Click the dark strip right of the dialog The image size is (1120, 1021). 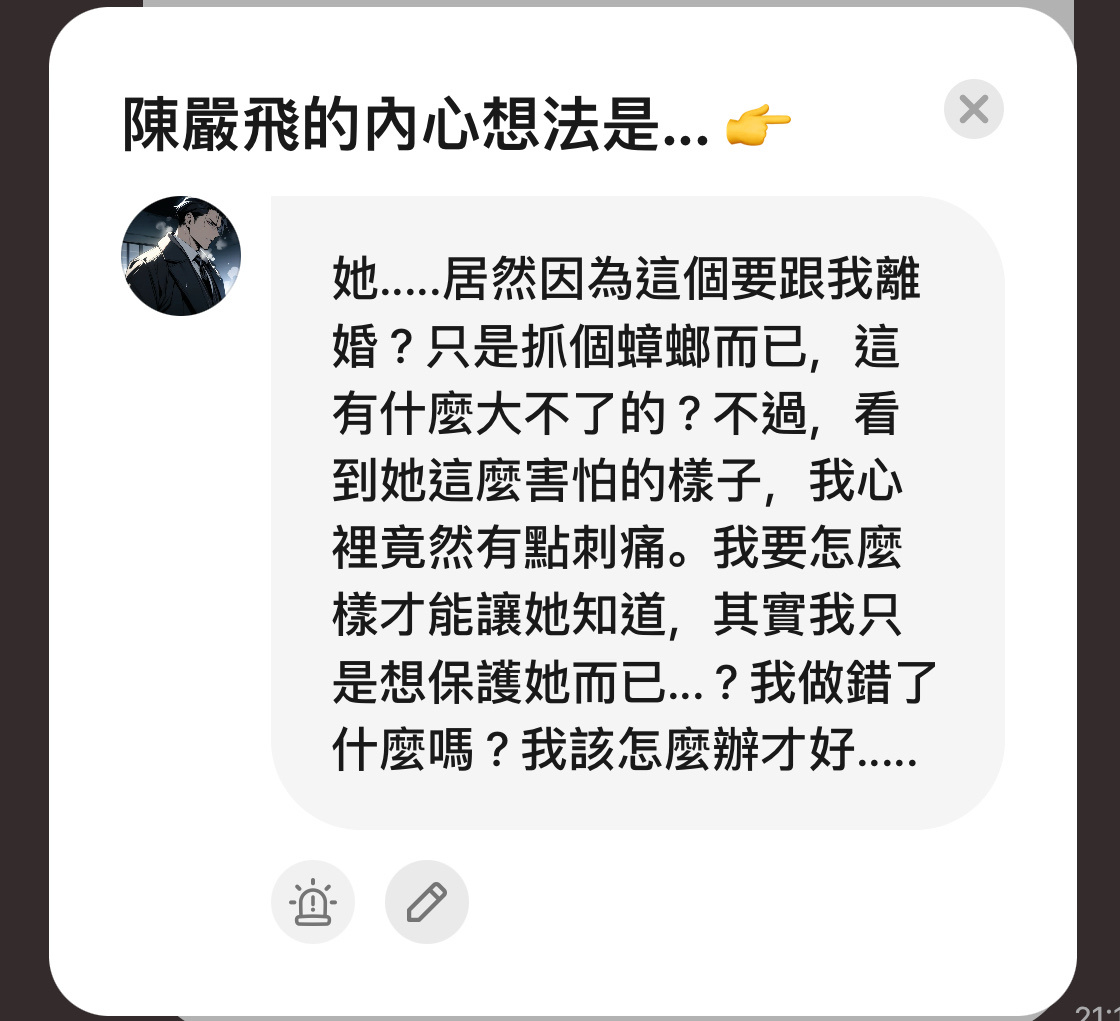[x=1099, y=500]
